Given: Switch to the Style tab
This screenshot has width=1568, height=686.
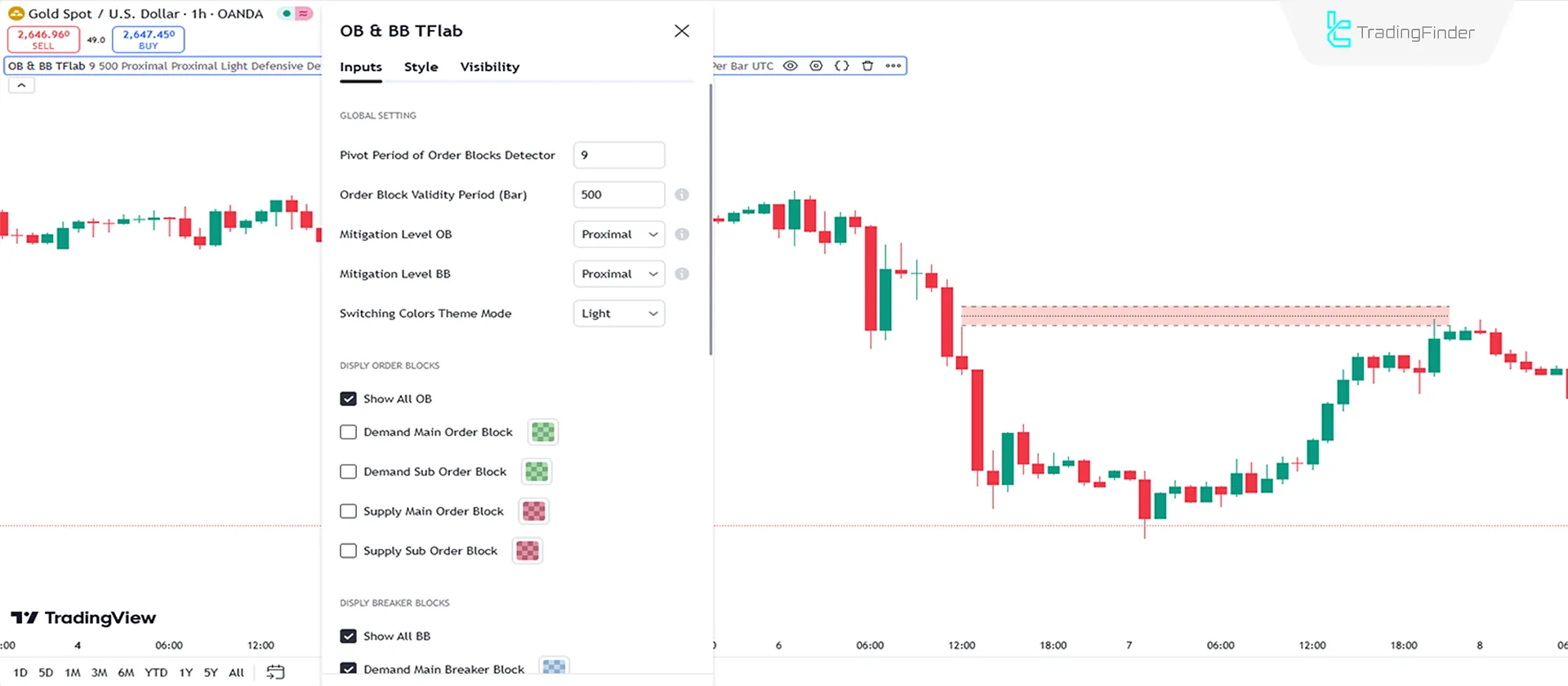Looking at the screenshot, I should click(x=421, y=67).
